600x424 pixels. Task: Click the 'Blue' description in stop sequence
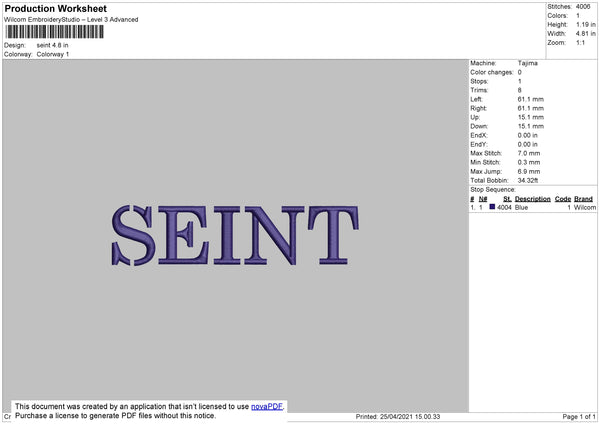point(521,207)
